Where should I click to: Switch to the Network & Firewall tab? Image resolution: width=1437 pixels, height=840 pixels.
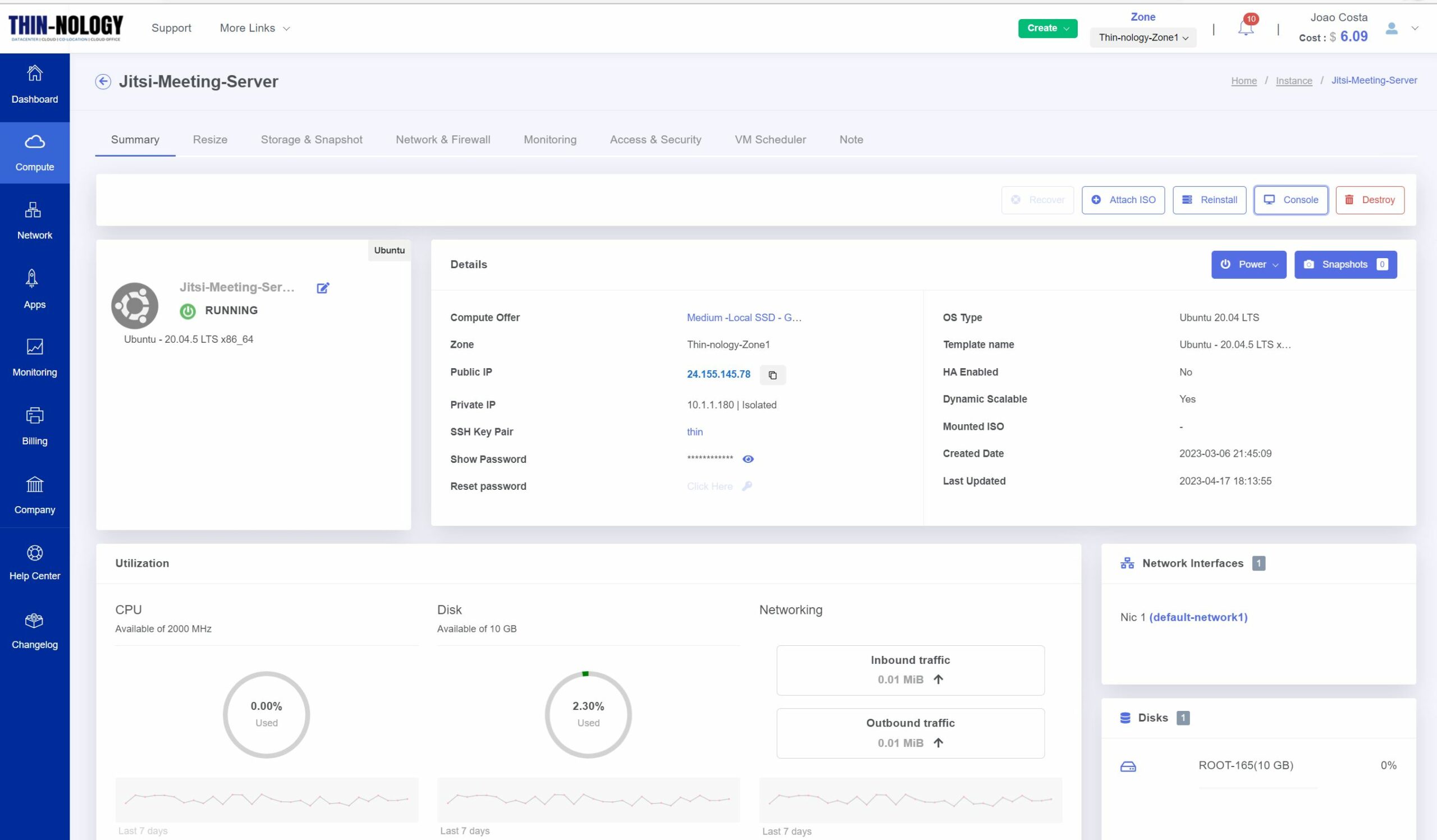442,139
